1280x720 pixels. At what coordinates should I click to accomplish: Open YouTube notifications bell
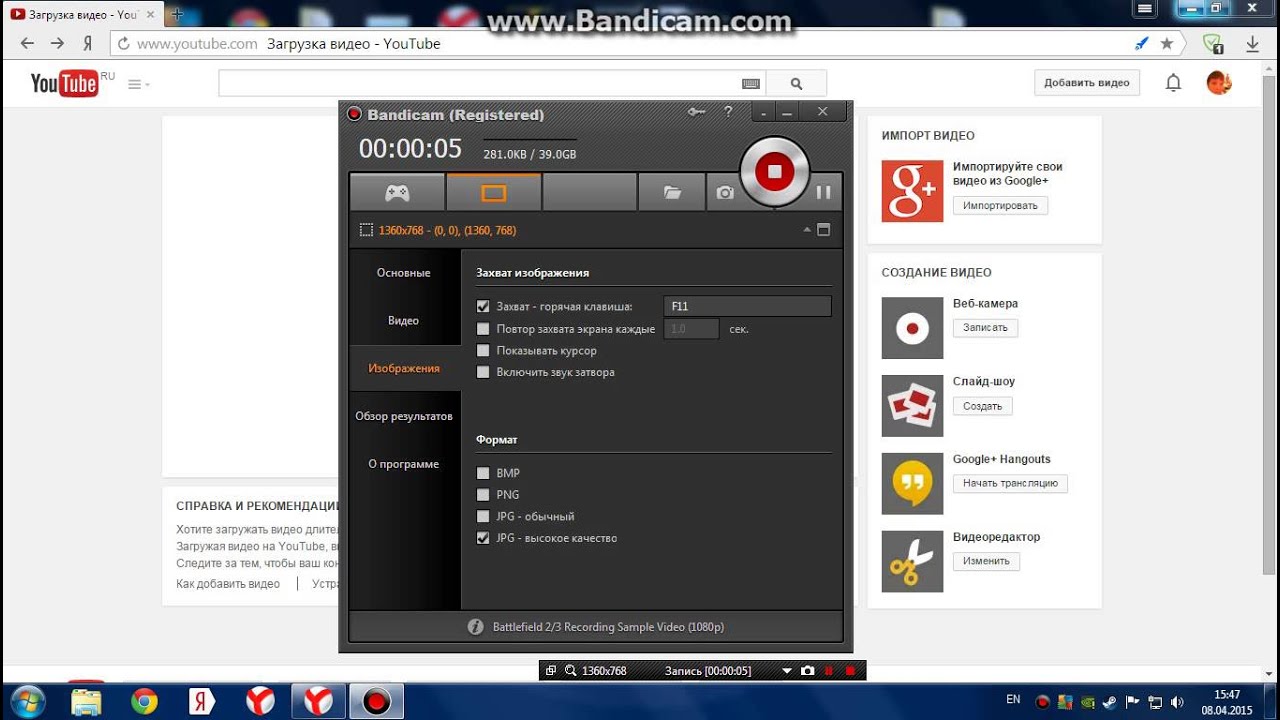point(1174,83)
